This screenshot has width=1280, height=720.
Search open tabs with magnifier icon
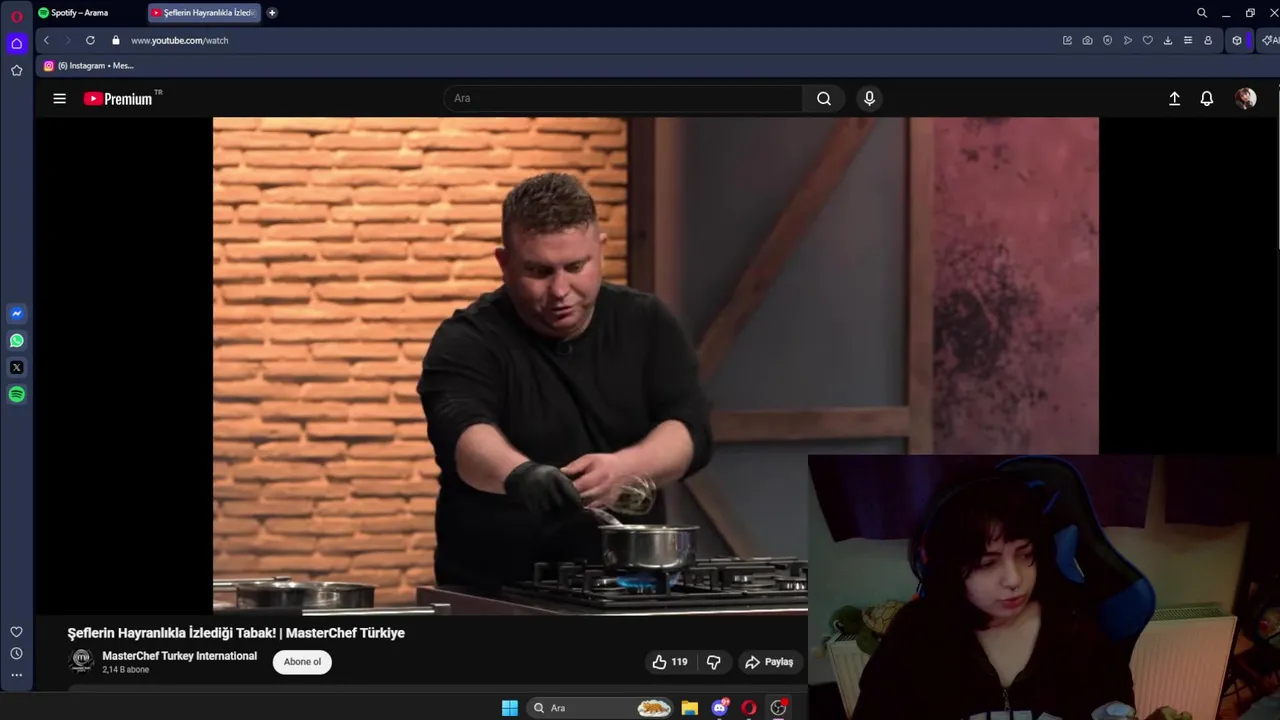click(1202, 13)
